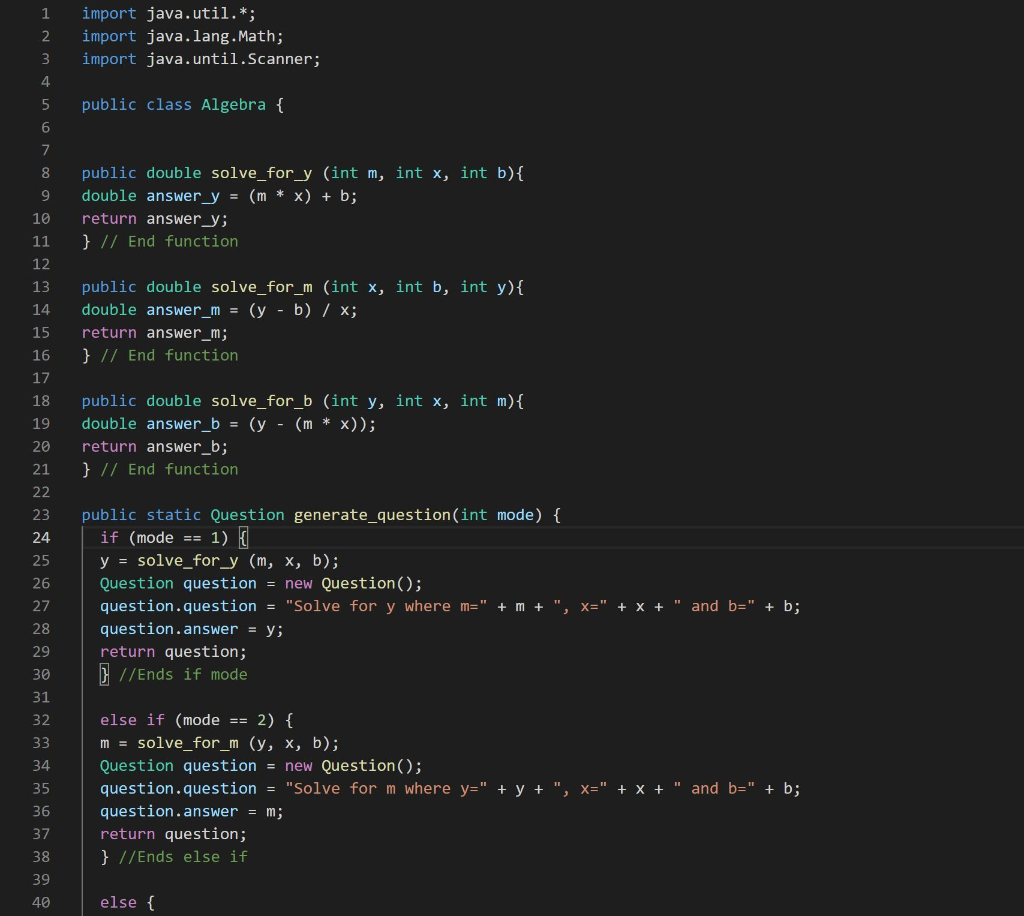
Task: Select the class name Algebra
Action: point(234,104)
